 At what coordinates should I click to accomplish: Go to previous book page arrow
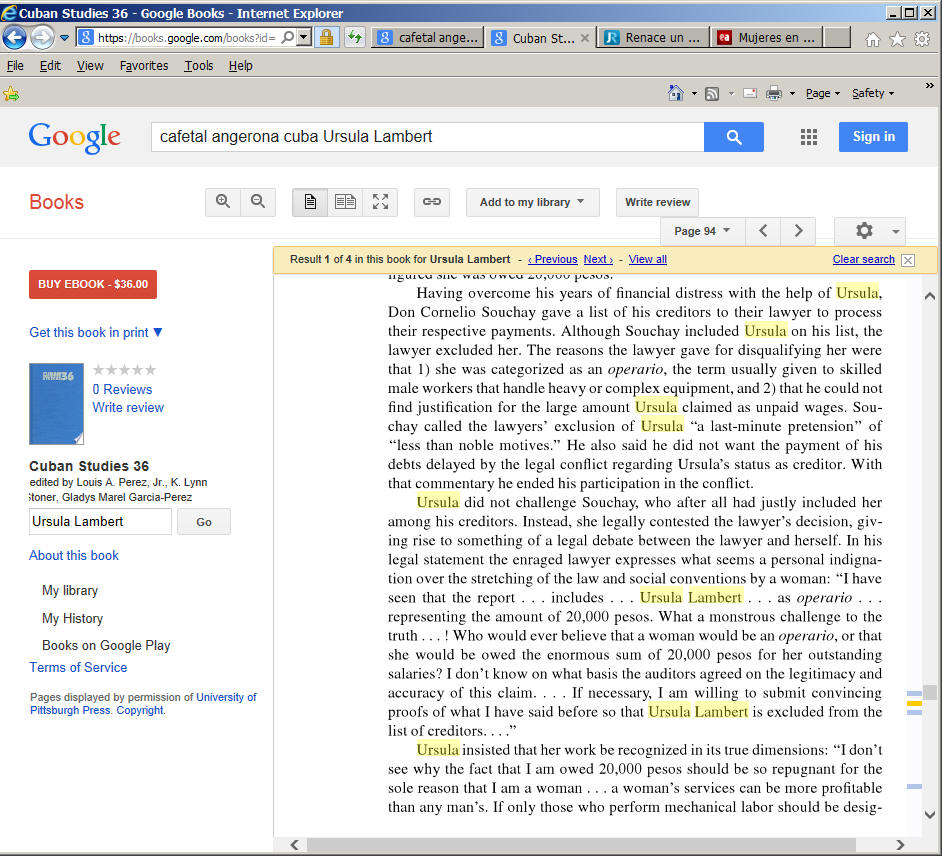click(x=763, y=231)
